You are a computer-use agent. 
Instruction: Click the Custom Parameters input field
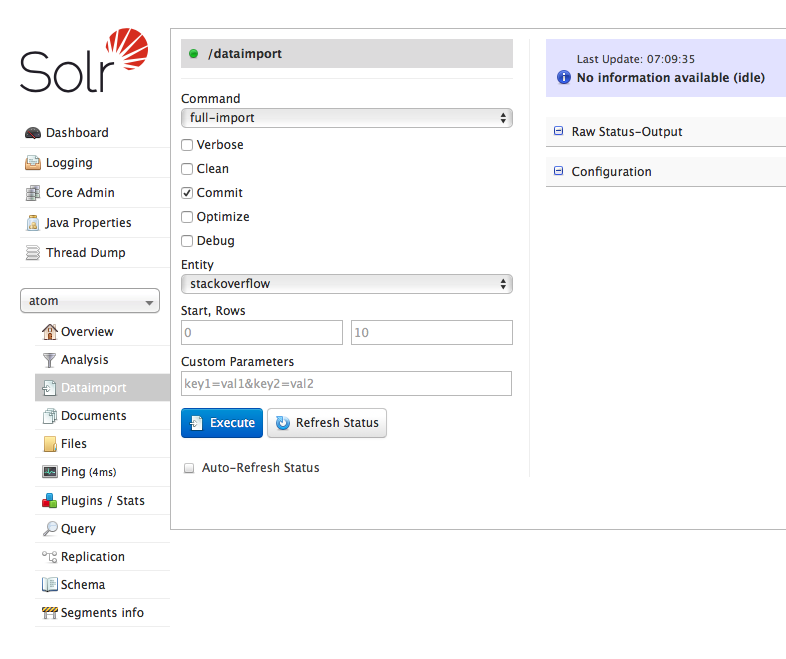[x=346, y=384]
